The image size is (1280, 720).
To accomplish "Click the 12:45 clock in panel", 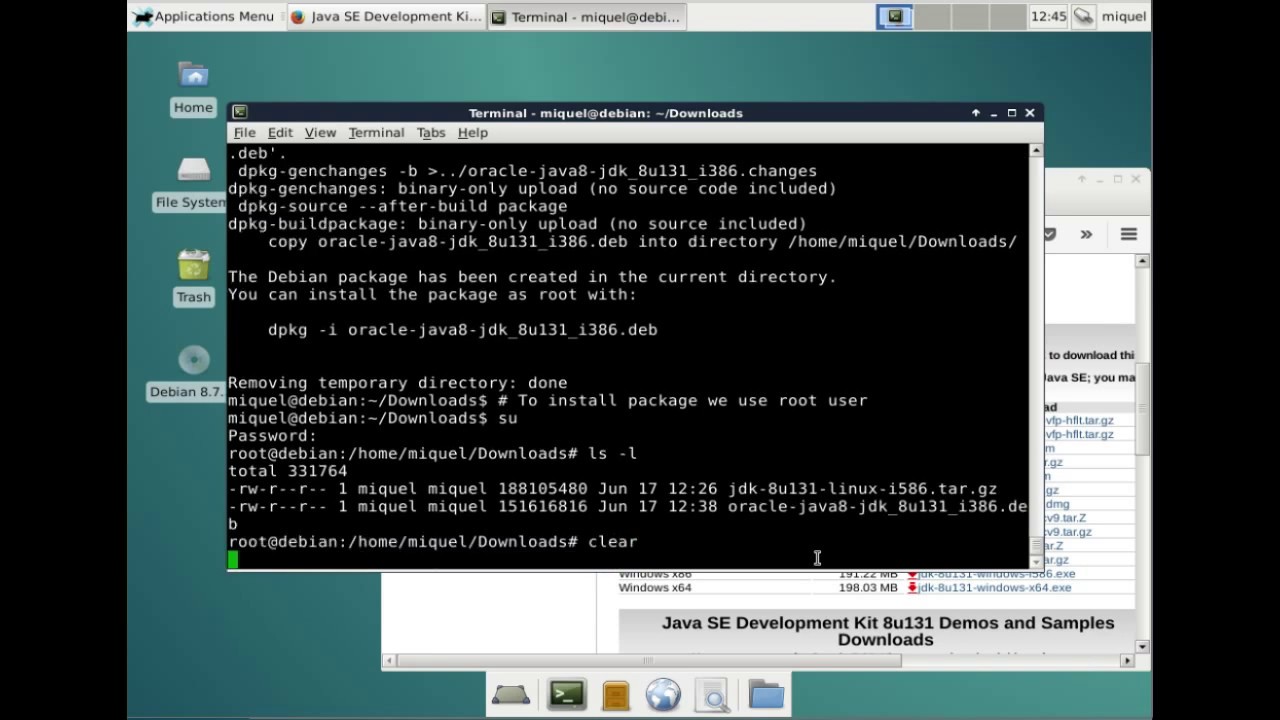I will (x=1048, y=16).
